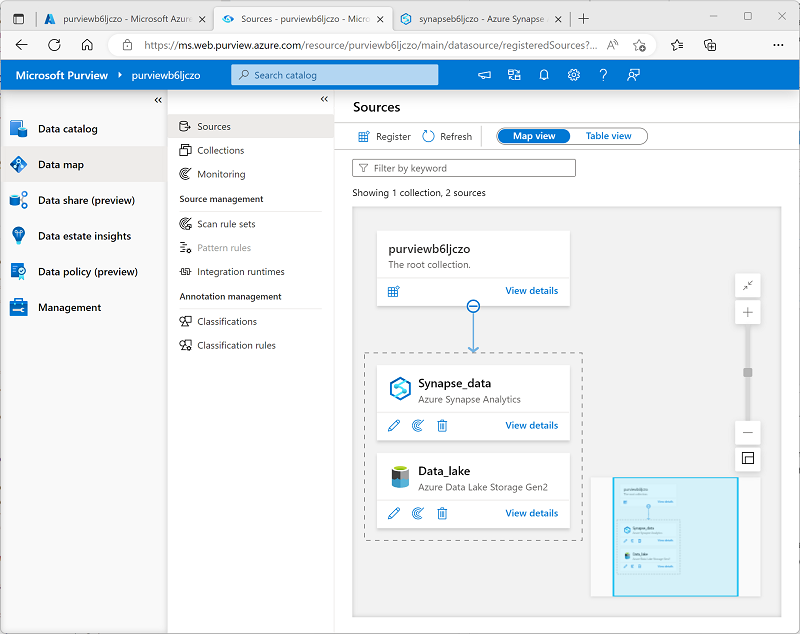
Task: Click the Data Lake Storage Gen2 icon
Action: 400,477
